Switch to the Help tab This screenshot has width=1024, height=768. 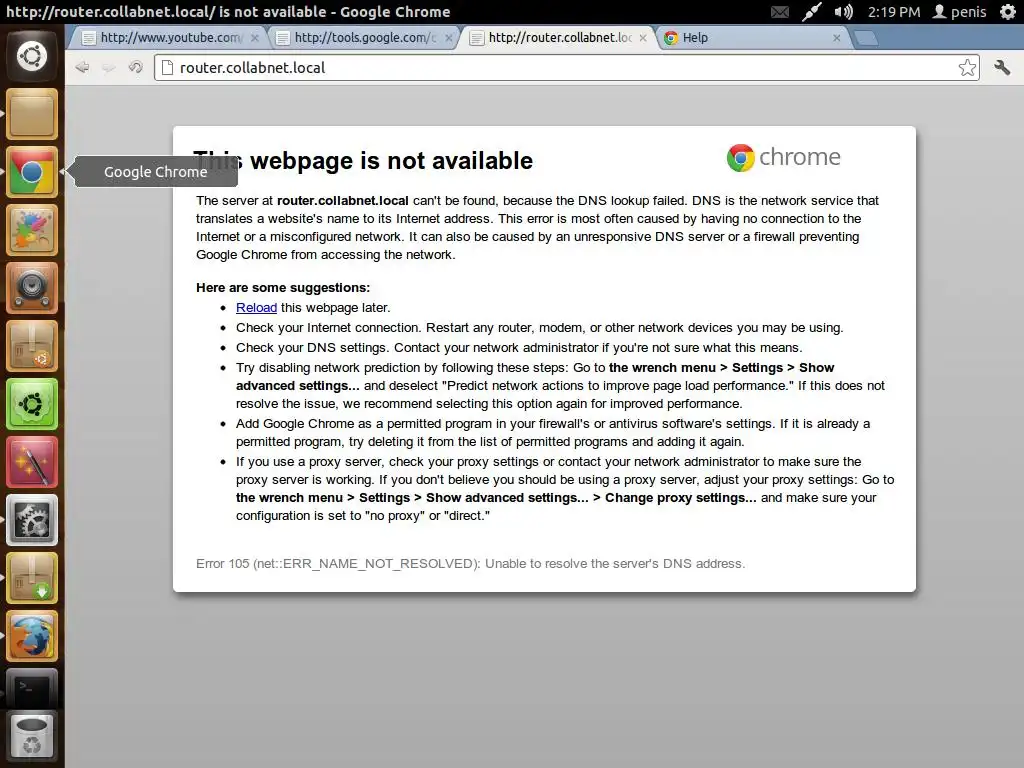pos(751,38)
